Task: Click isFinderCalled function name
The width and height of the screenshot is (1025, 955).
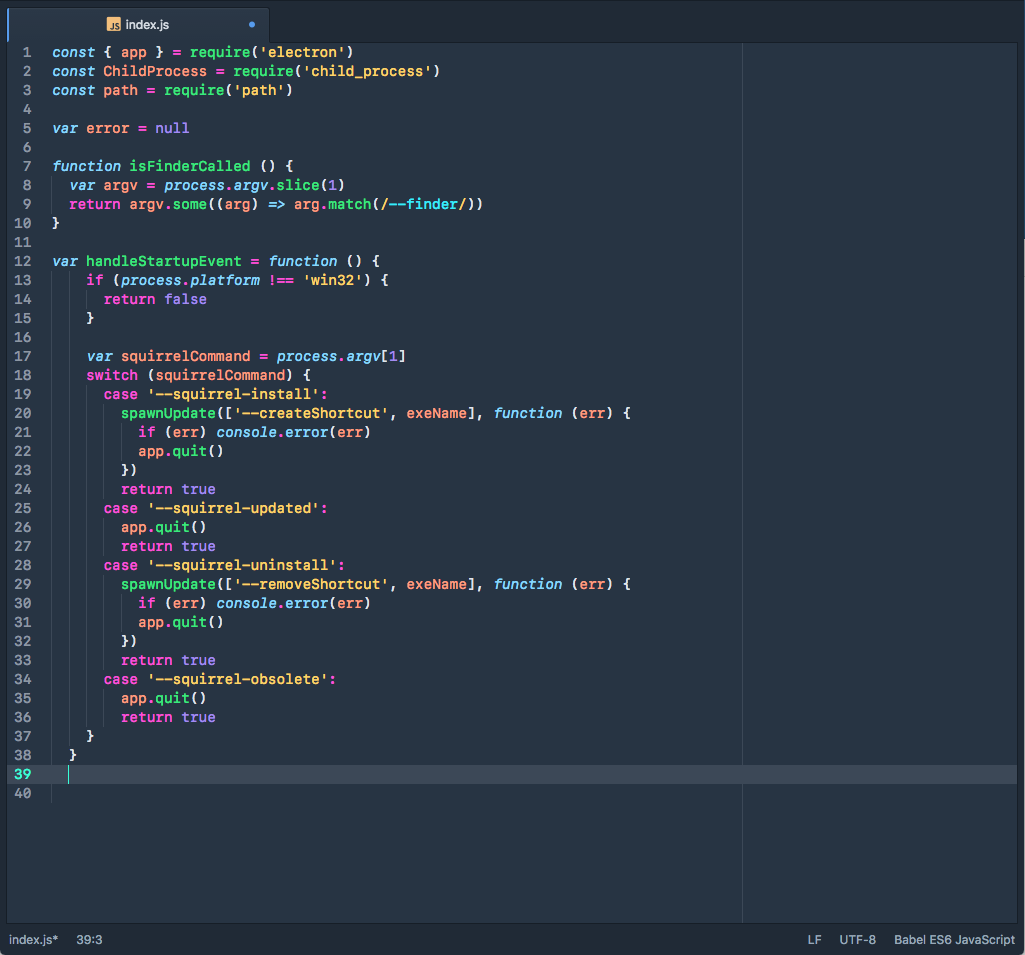Action: click(x=190, y=166)
